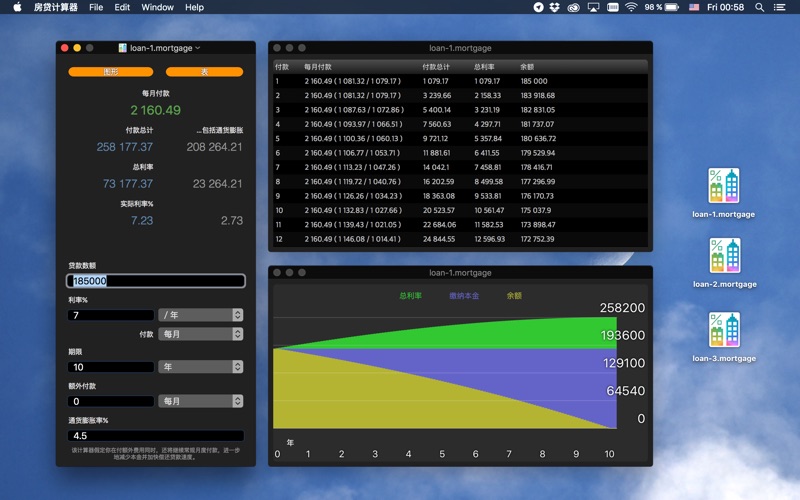Click the Creative Cloud menu bar icon

[x=574, y=7]
